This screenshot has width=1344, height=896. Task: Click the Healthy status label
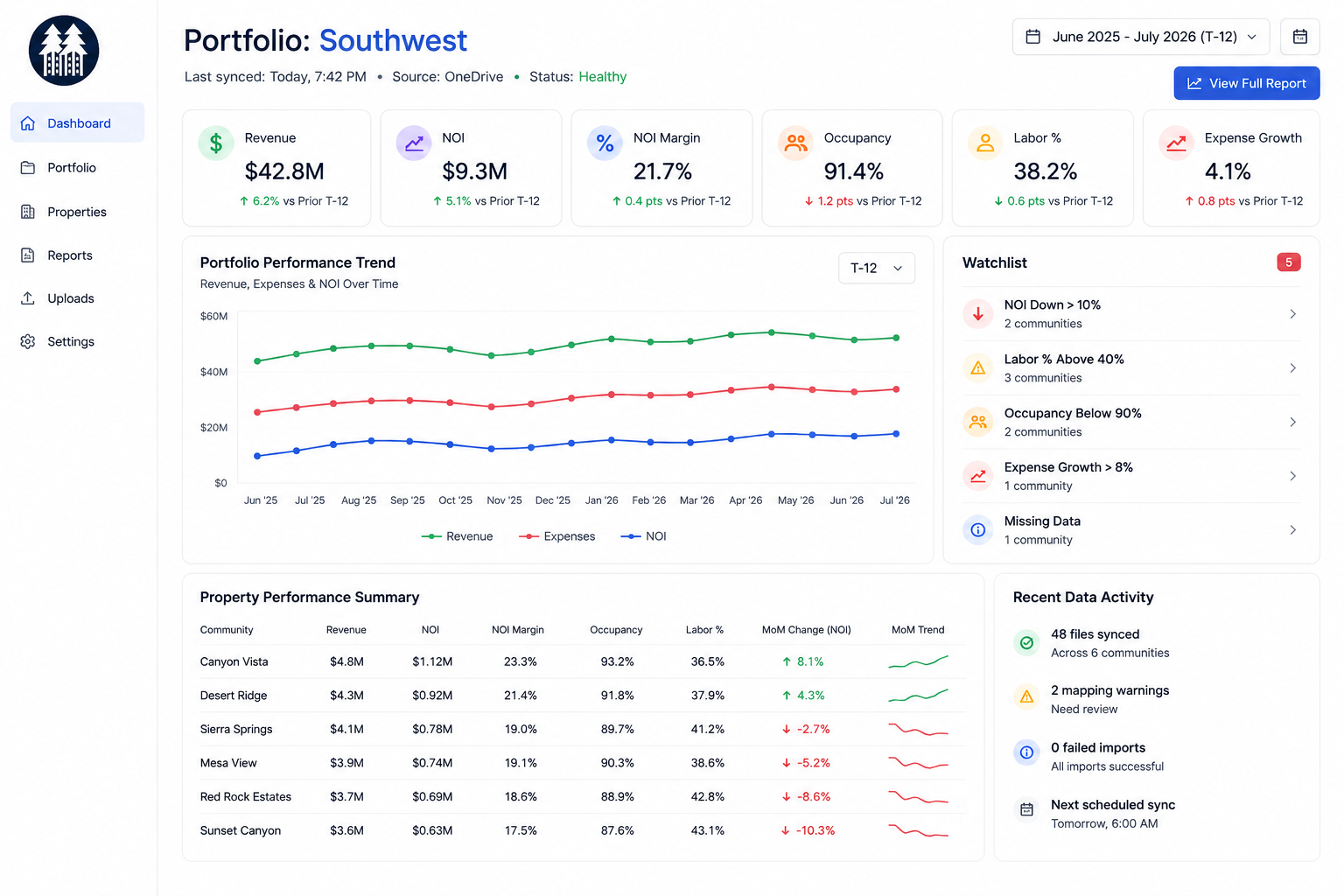click(x=602, y=77)
